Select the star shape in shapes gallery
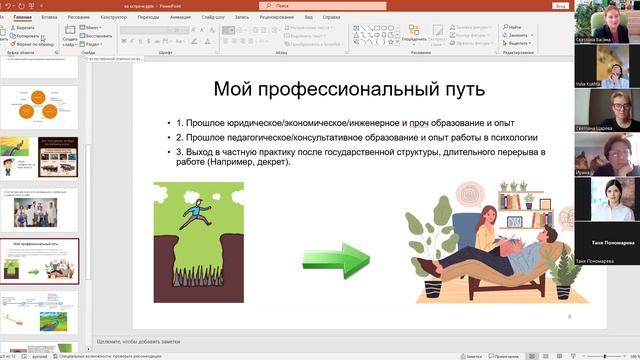Viewport: 640px width, 360px height. [x=391, y=42]
